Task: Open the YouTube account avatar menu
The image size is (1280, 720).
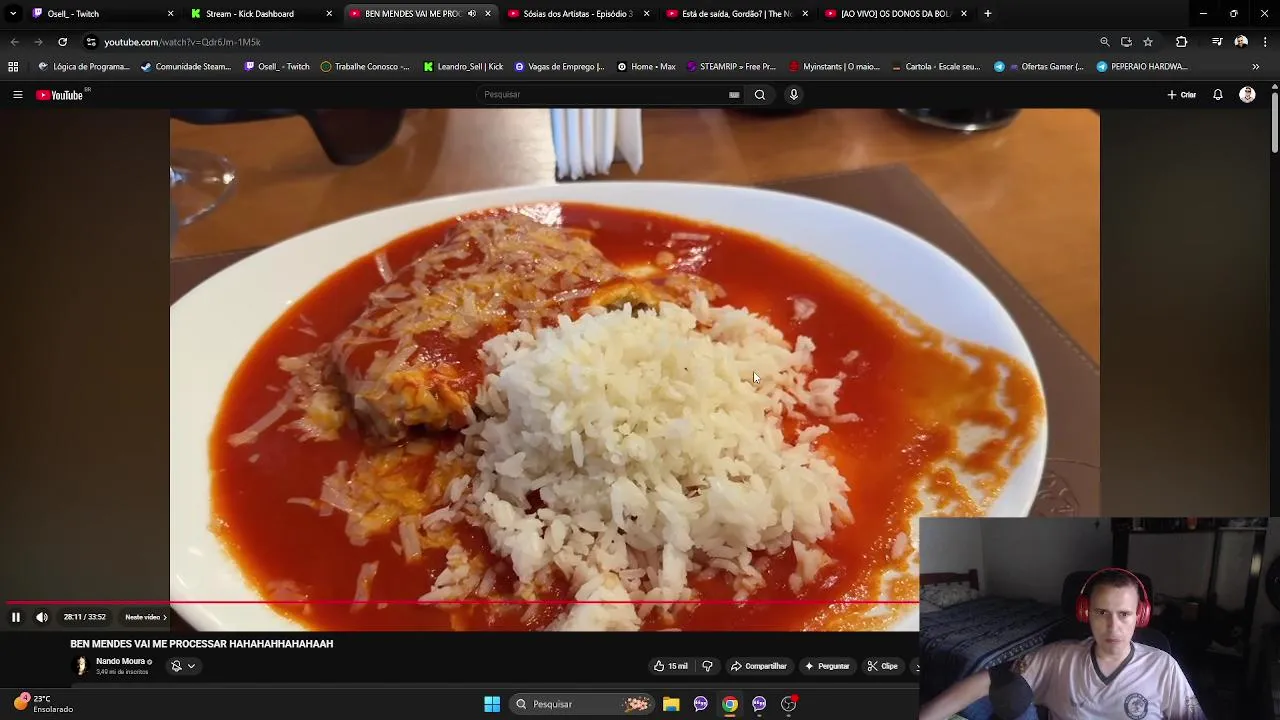Action: pyautogui.click(x=1247, y=95)
